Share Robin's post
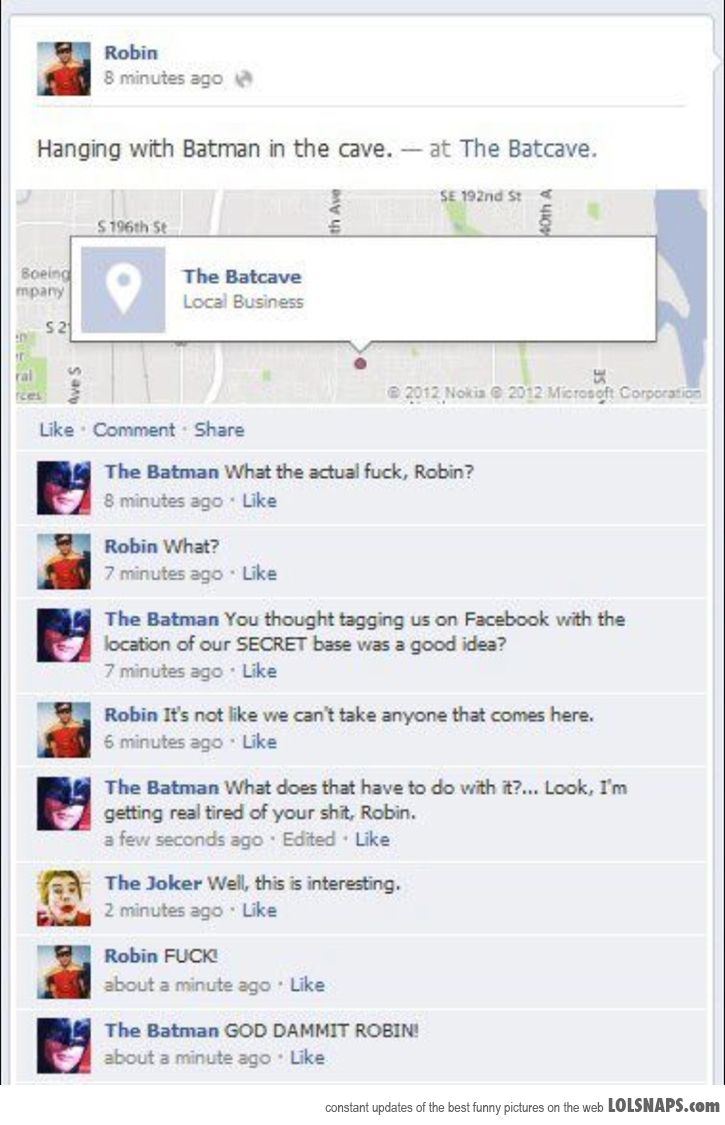Screen dimensions: 725x1125 (219, 429)
